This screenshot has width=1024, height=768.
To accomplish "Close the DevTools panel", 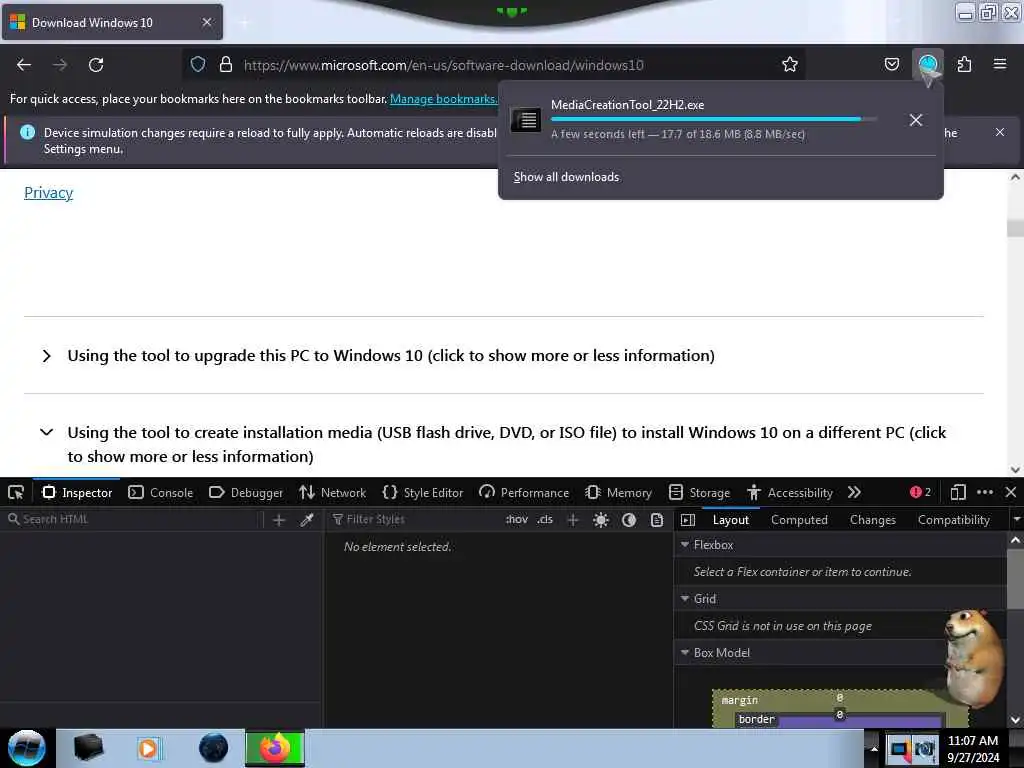I will tap(1010, 492).
